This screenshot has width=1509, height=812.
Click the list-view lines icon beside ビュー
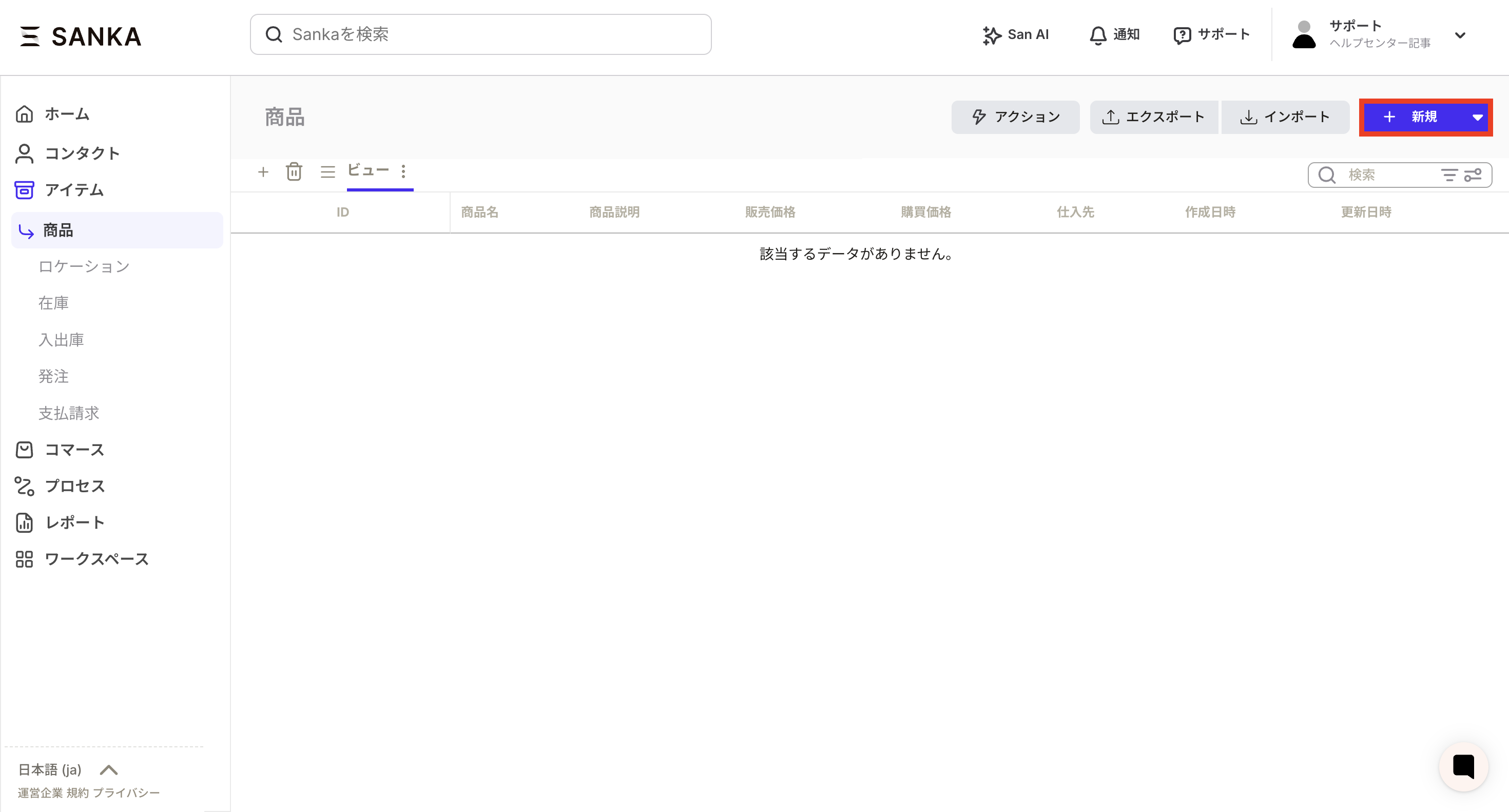(327, 171)
